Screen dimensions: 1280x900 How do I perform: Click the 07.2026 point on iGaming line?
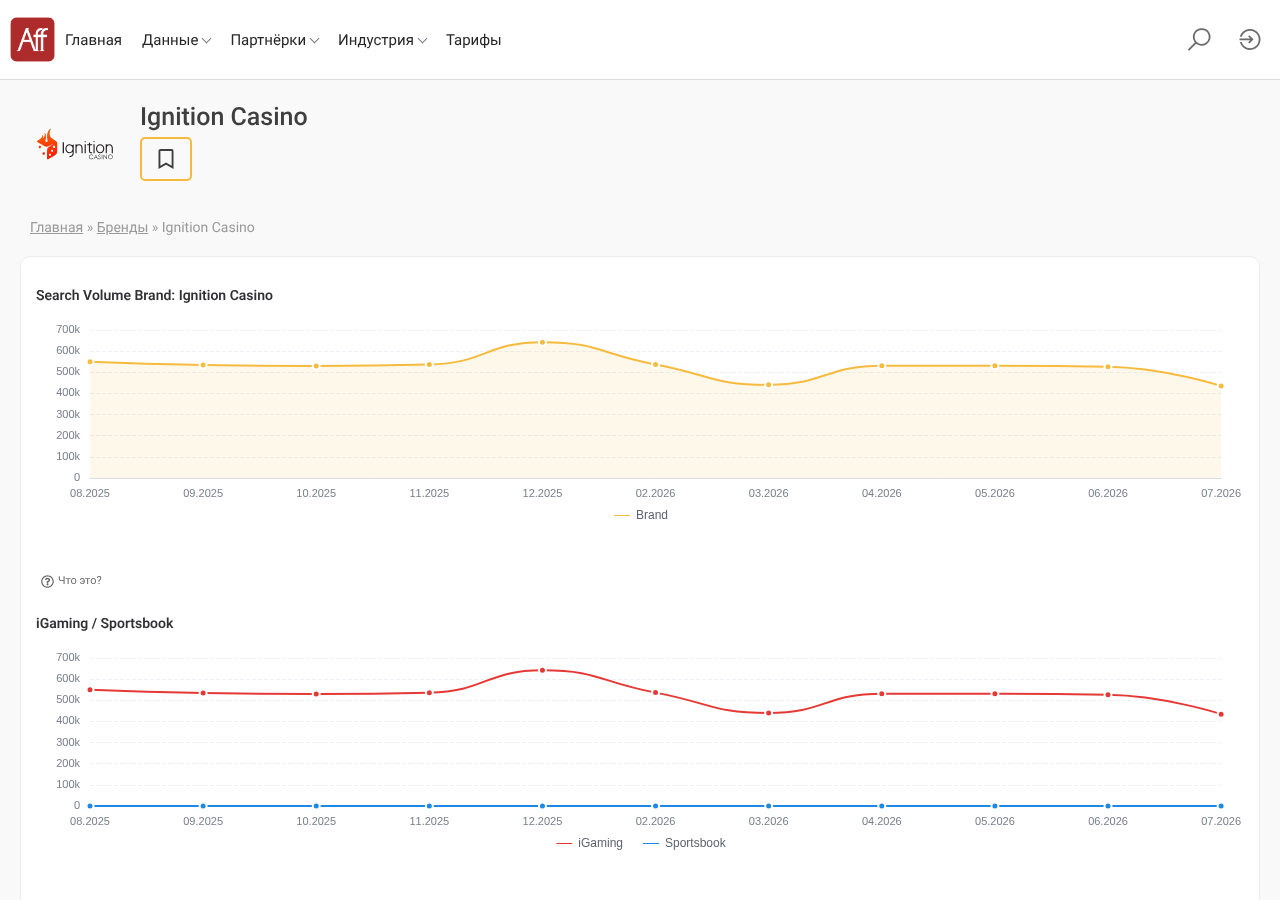(1221, 714)
